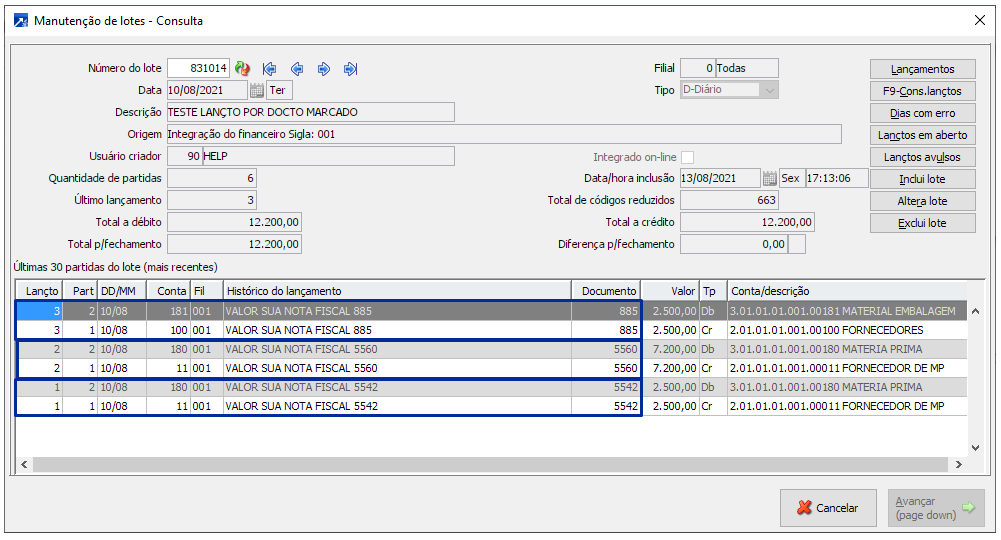
Task: Go to the first lot record
Action: (269, 69)
